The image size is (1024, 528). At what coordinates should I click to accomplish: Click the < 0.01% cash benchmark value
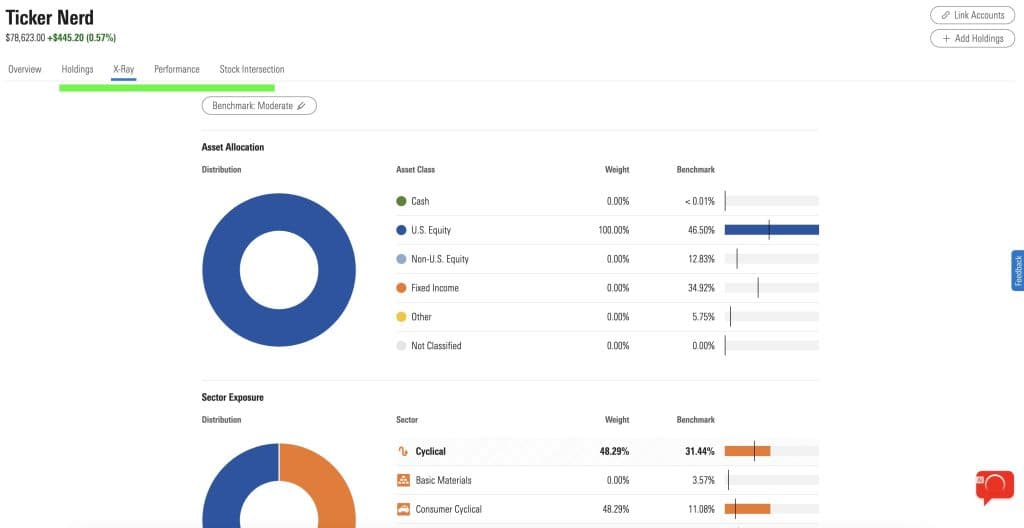pyautogui.click(x=700, y=201)
